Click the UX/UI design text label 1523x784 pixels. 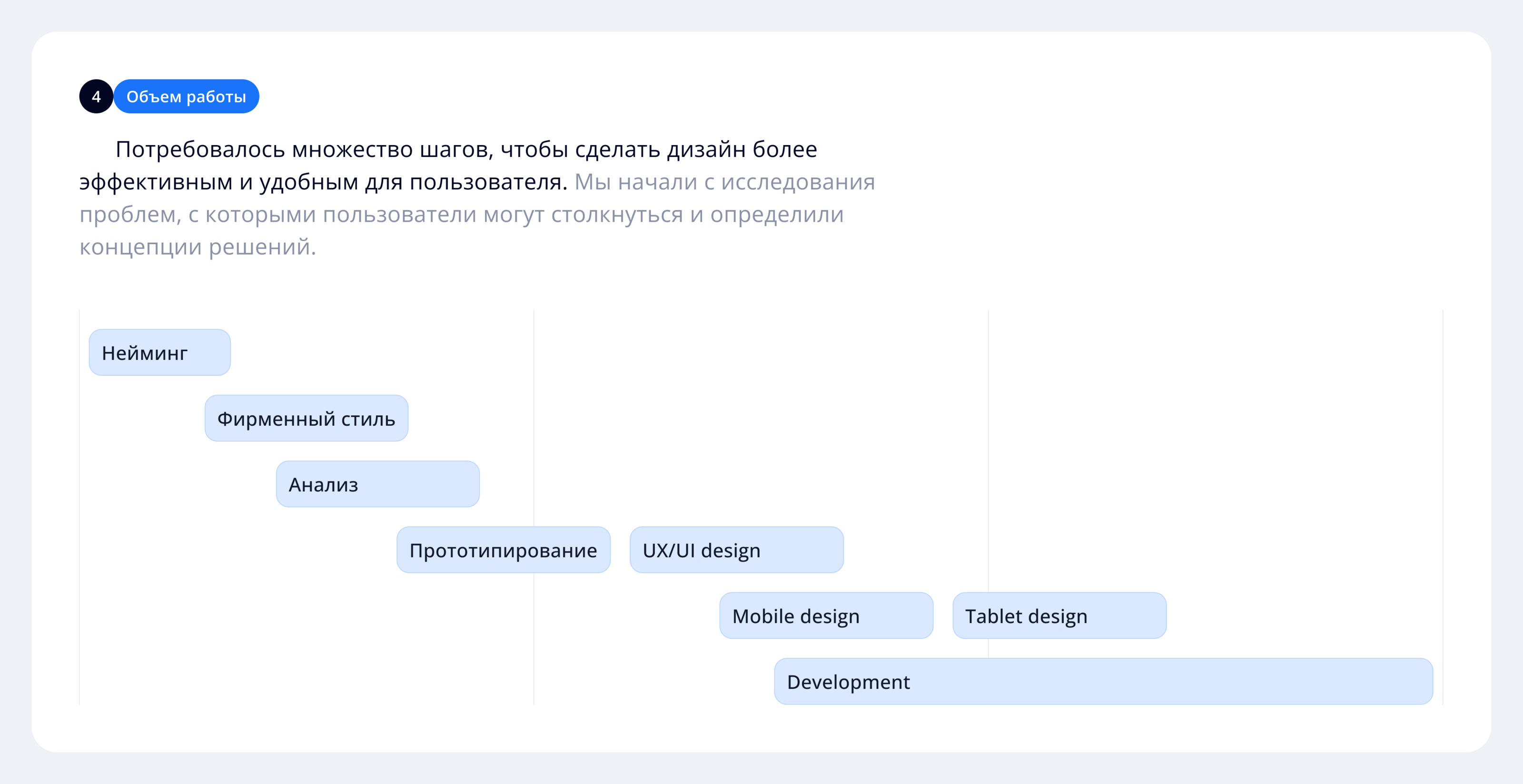click(x=701, y=550)
